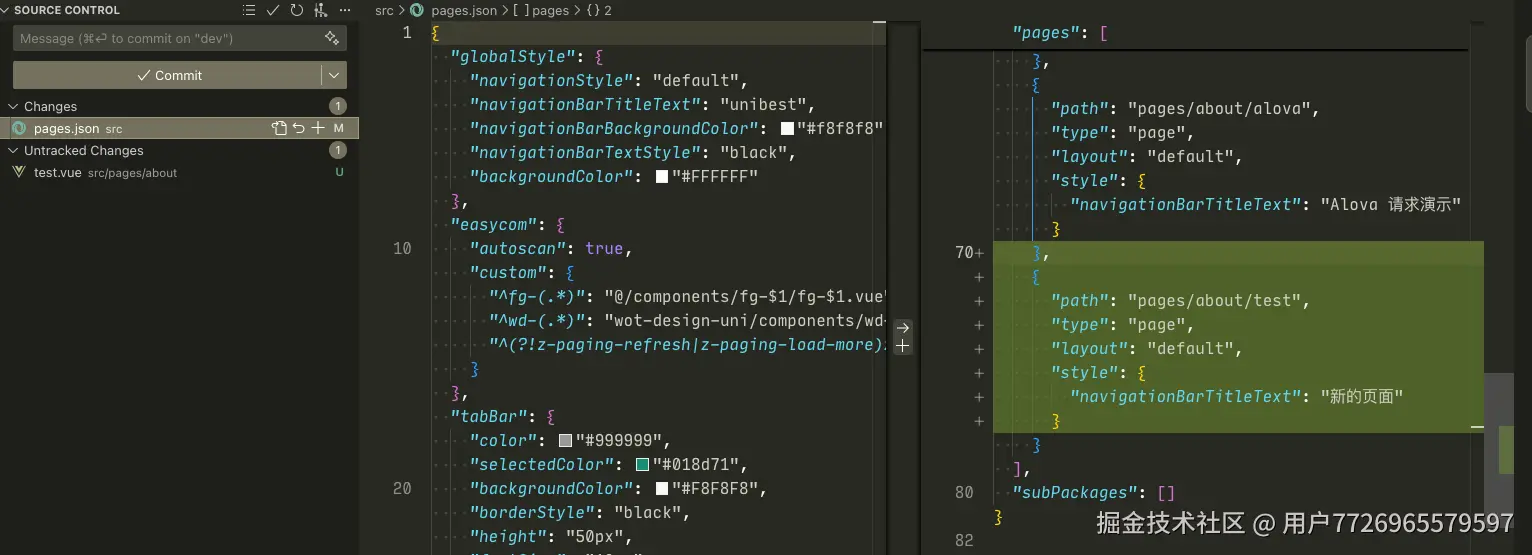
Task: Click line number 20 in left editor
Action: point(402,489)
